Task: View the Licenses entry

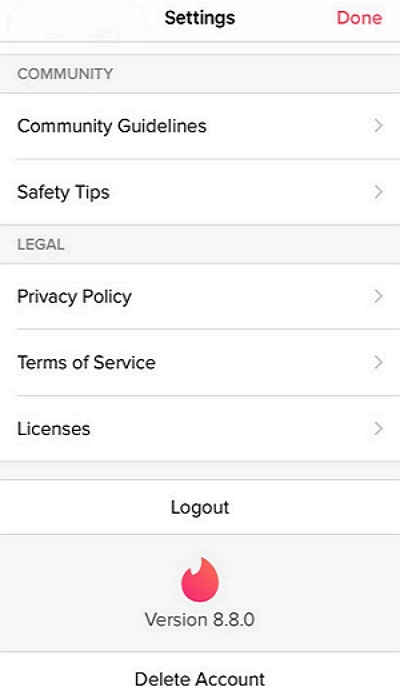Action: 200,429
